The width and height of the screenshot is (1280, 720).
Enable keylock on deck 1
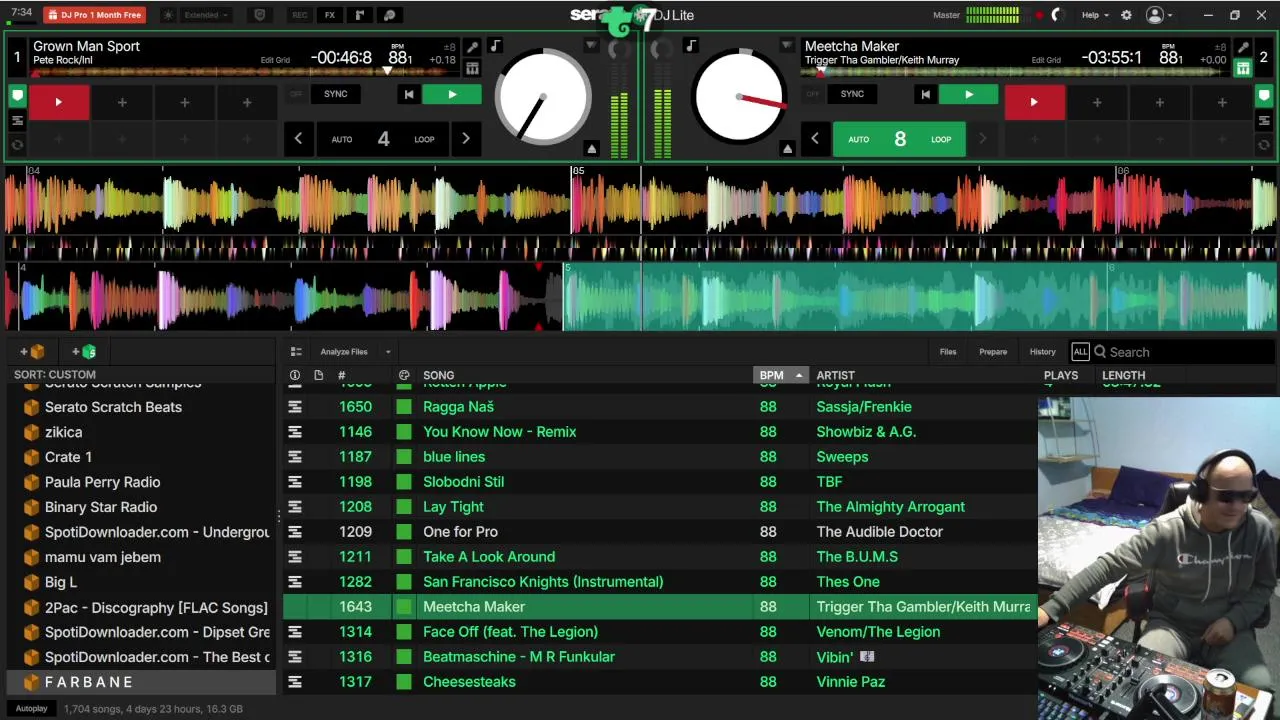(x=495, y=46)
